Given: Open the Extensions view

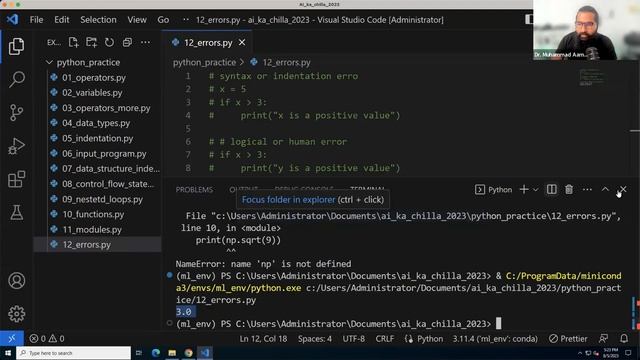Looking at the screenshot, I should (x=16, y=179).
